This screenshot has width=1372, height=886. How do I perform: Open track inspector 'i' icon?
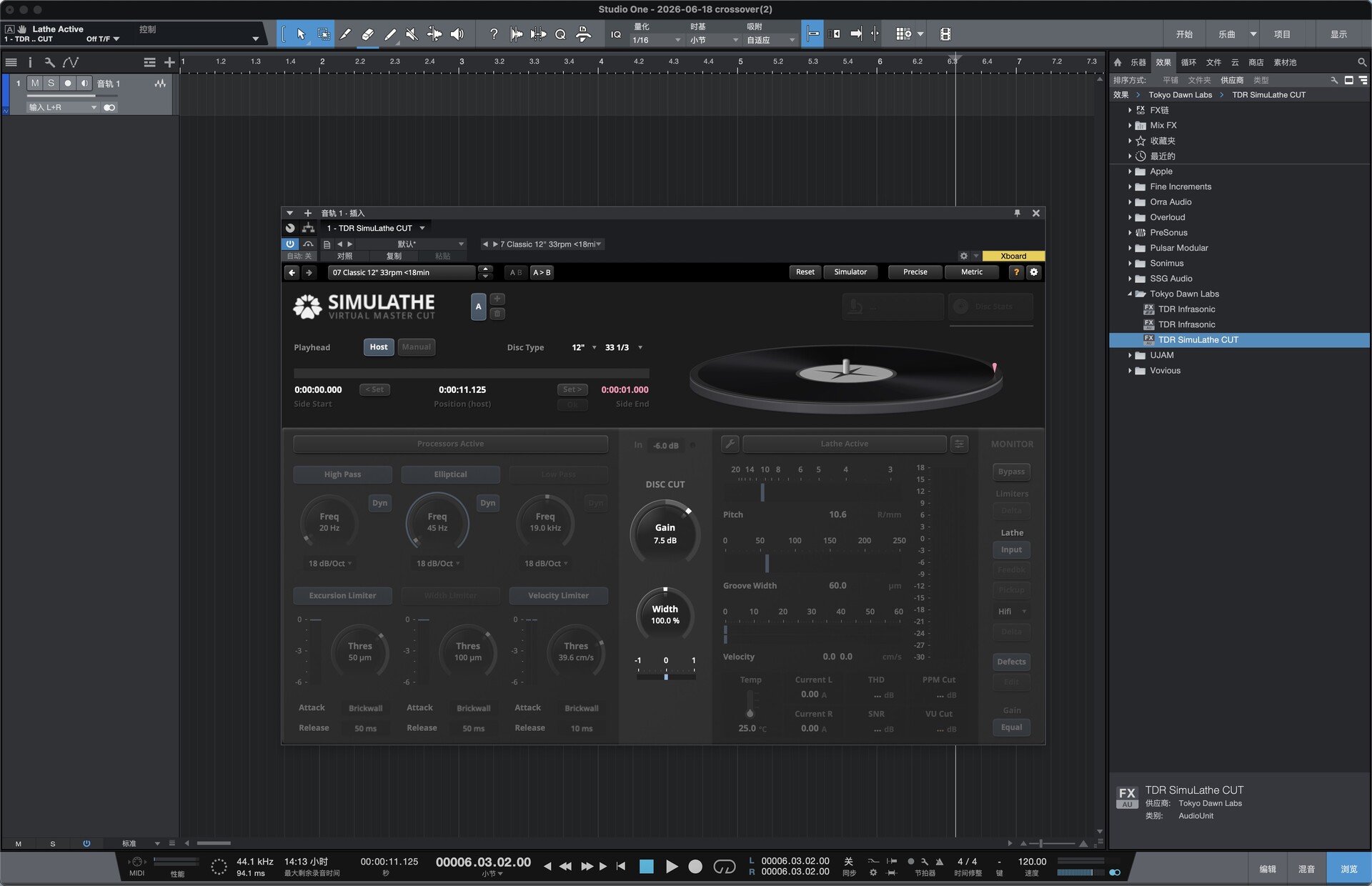tap(30, 62)
